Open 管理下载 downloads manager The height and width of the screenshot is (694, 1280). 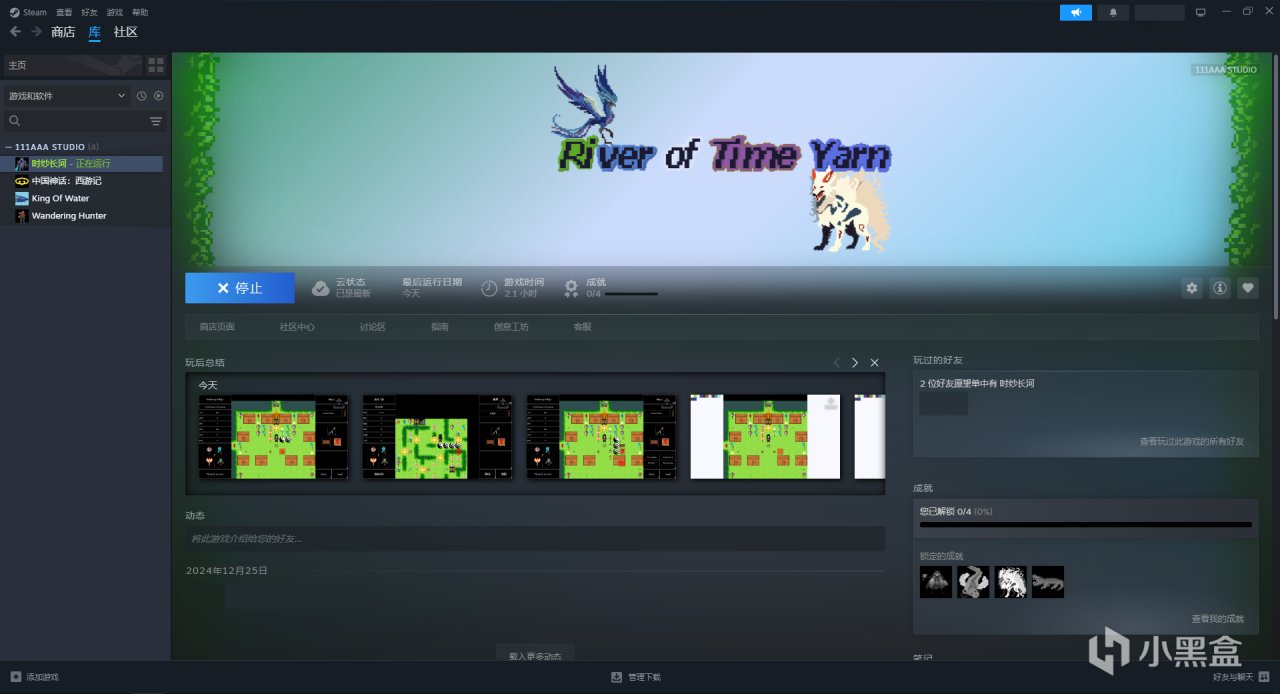(636, 677)
